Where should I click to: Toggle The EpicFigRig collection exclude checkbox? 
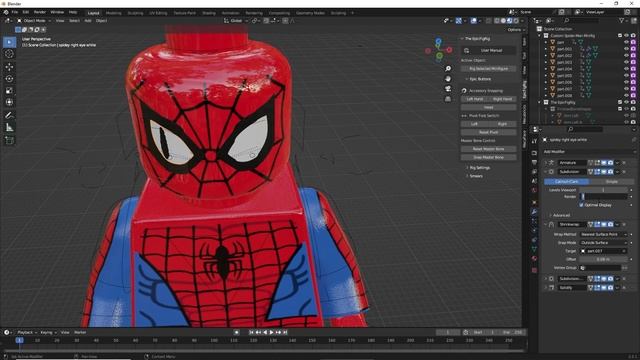click(x=620, y=102)
